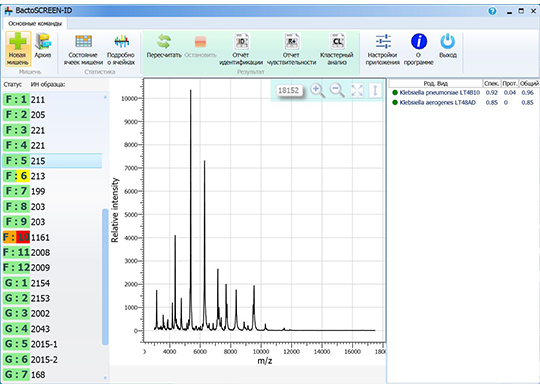This screenshot has width=540, height=388.
Task: Select sample row F:1 211
Action: click(x=52, y=100)
